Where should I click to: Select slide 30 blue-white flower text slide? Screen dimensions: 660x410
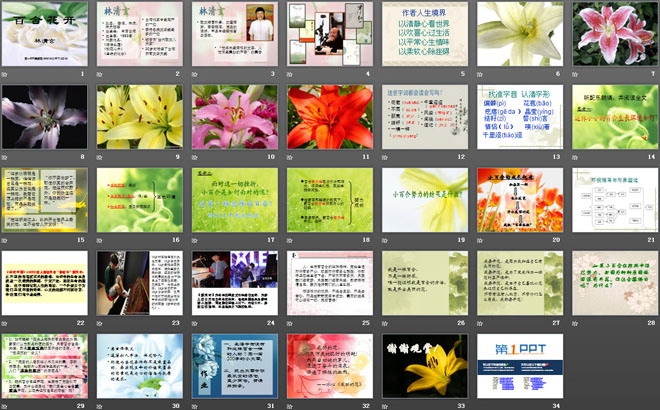(x=140, y=366)
